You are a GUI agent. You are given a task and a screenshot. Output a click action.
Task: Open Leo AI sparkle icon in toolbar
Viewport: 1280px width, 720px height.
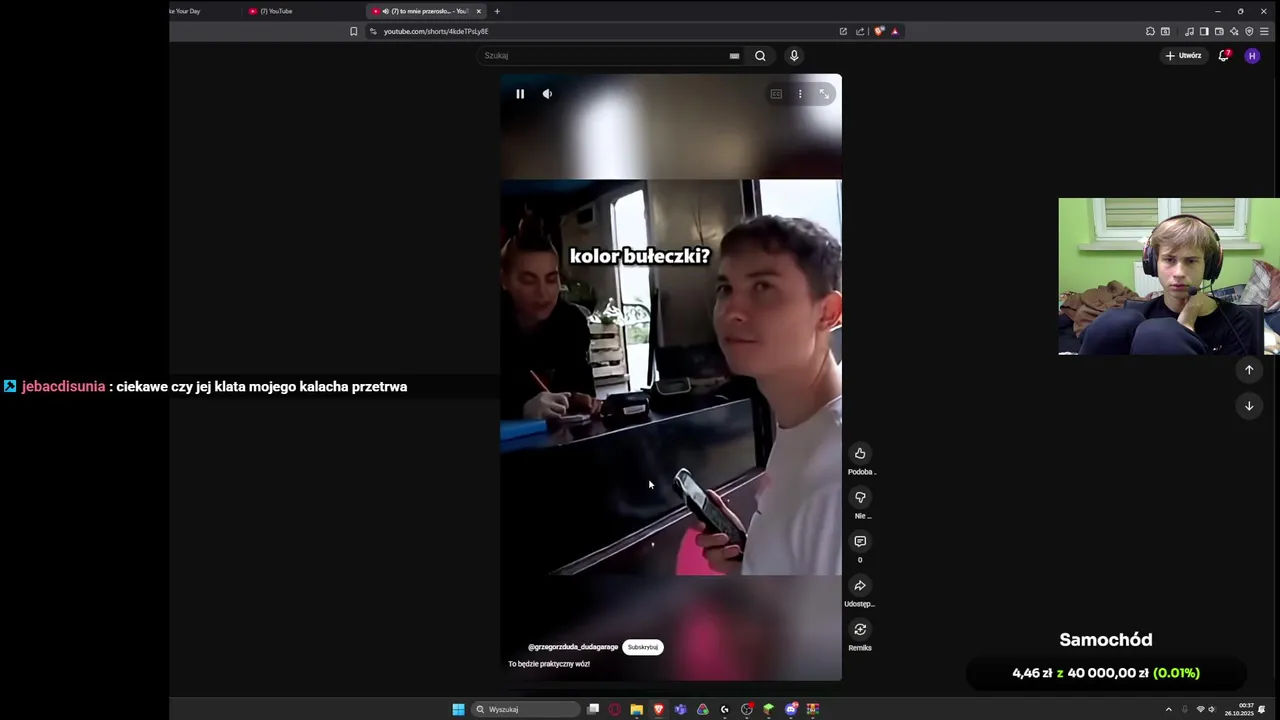point(1234,31)
